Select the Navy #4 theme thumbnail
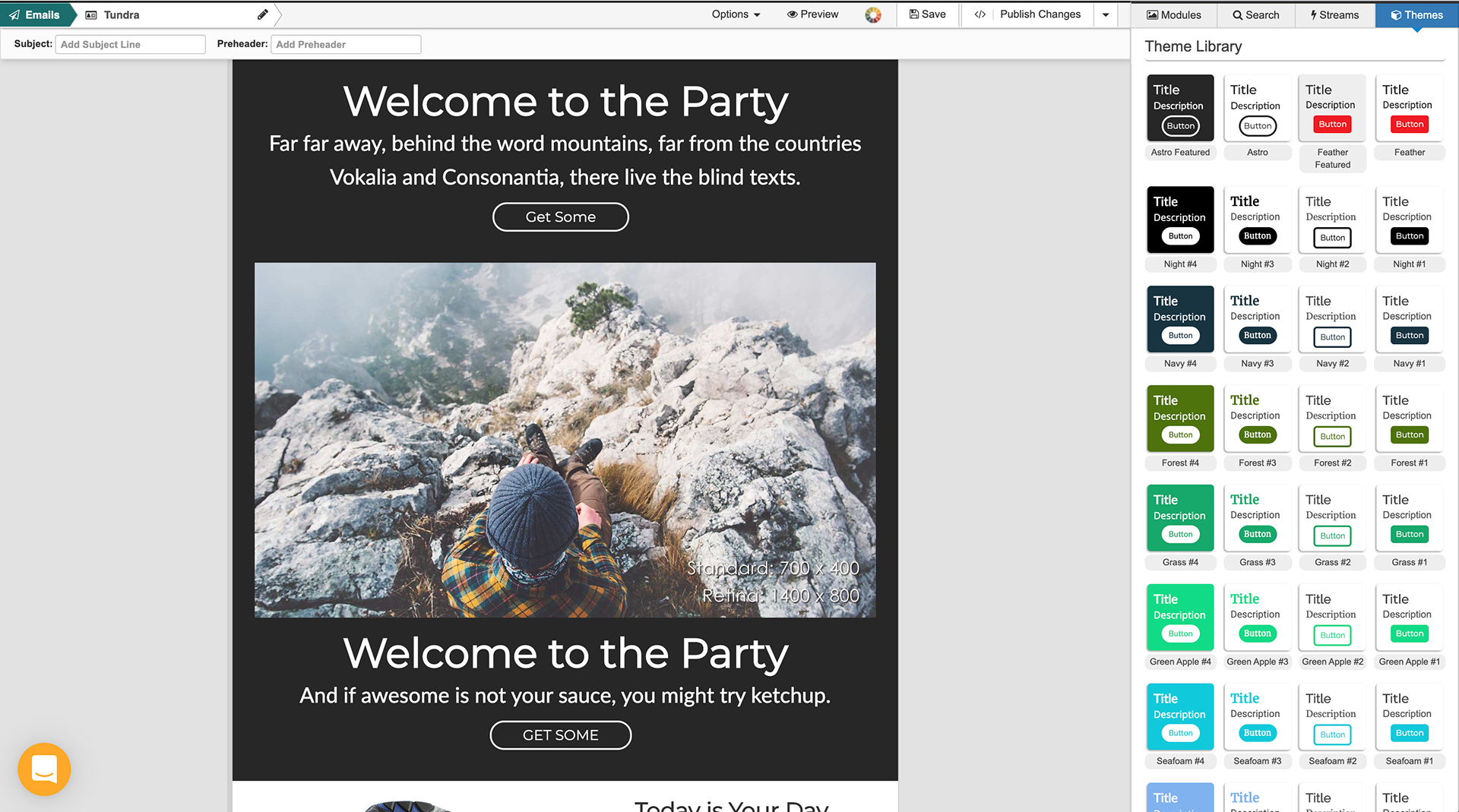This screenshot has width=1459, height=812. pyautogui.click(x=1179, y=319)
